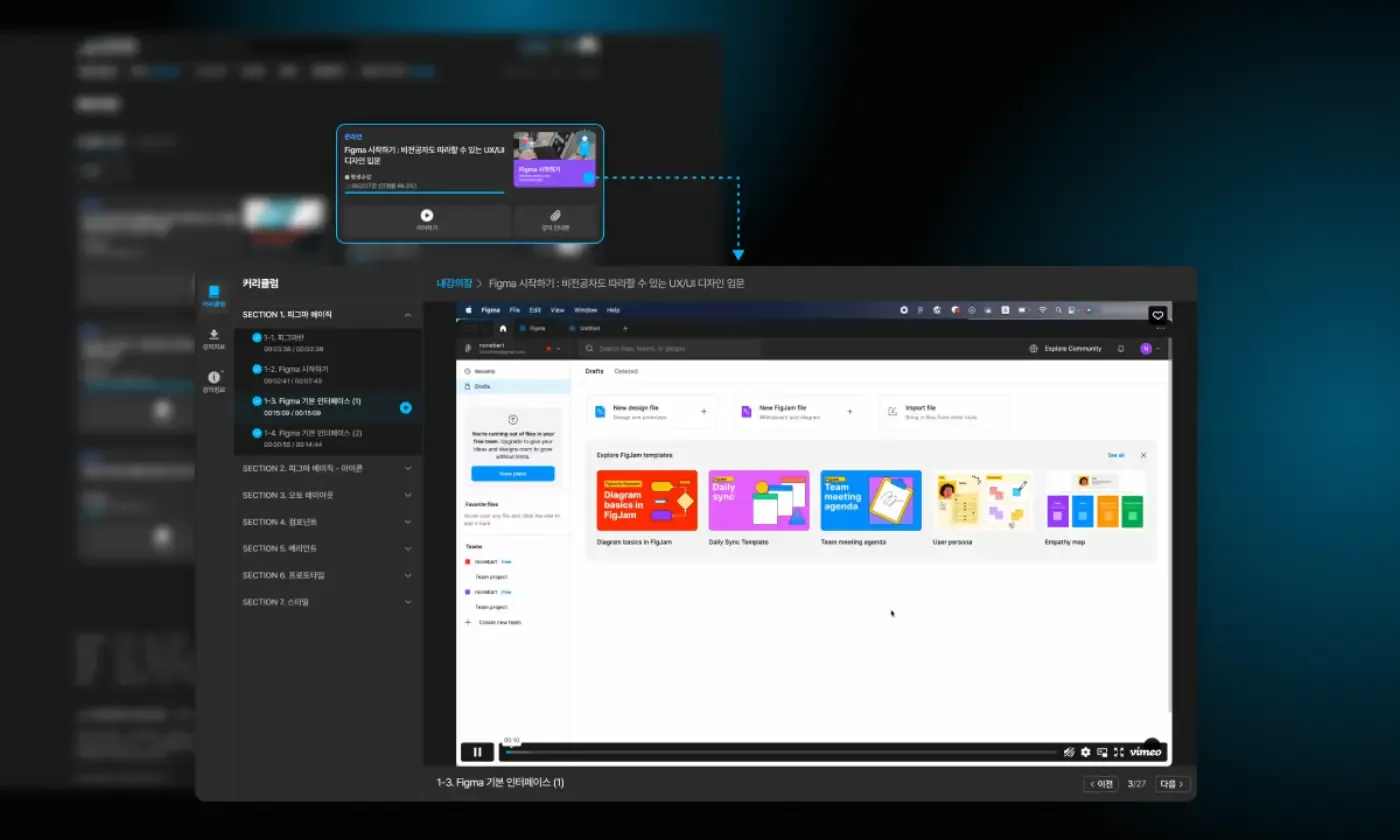Click the Apple menu icon

point(469,310)
